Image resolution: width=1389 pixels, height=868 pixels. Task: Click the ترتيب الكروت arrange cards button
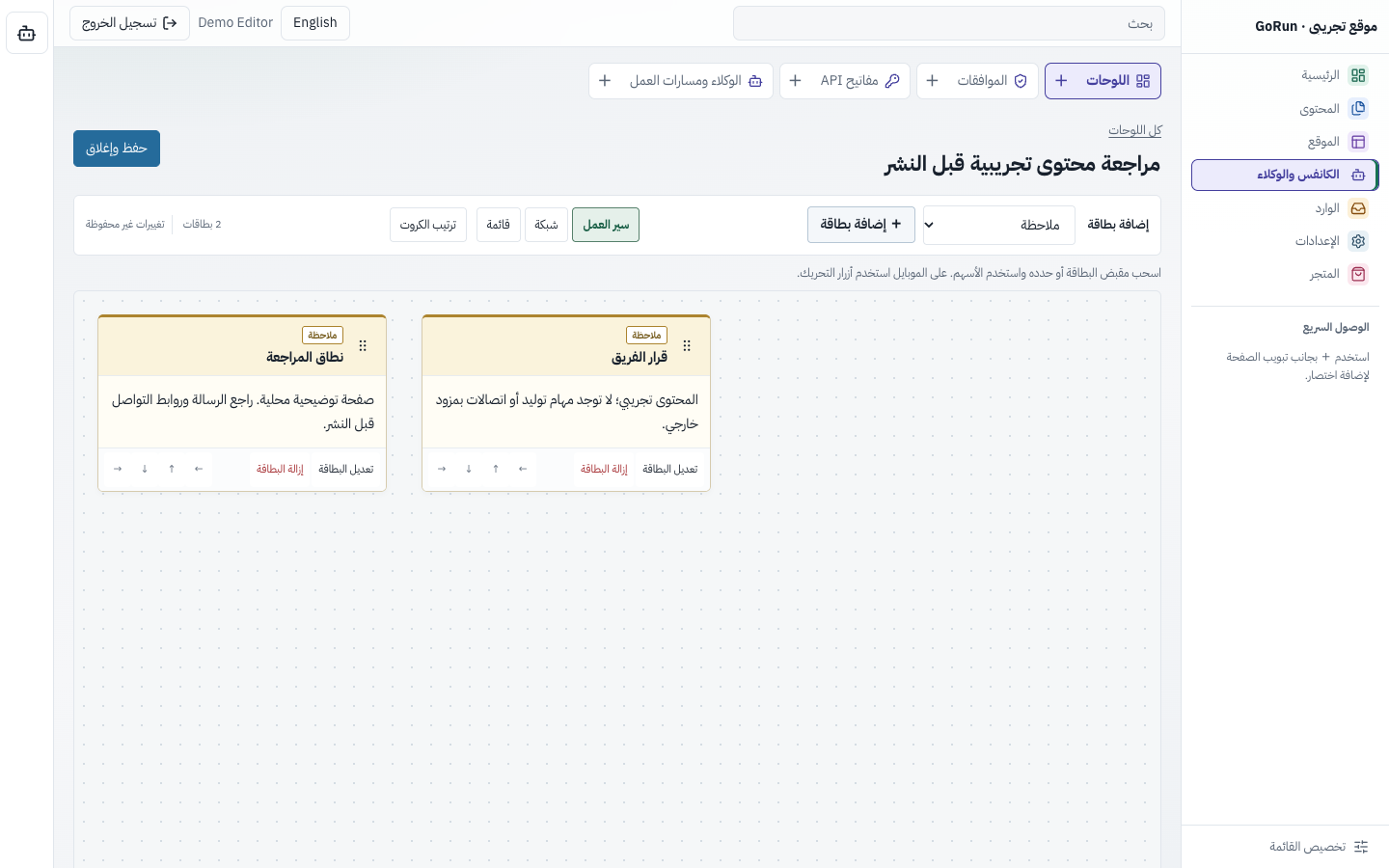click(x=428, y=225)
